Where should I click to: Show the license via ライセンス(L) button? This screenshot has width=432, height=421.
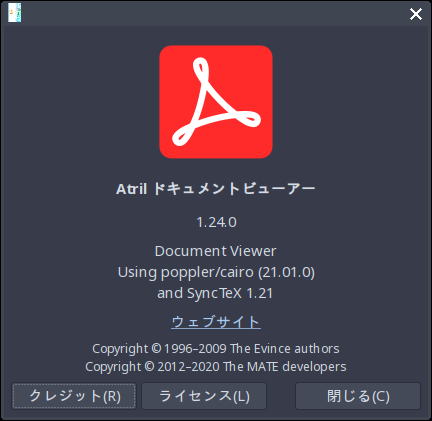tap(204, 396)
